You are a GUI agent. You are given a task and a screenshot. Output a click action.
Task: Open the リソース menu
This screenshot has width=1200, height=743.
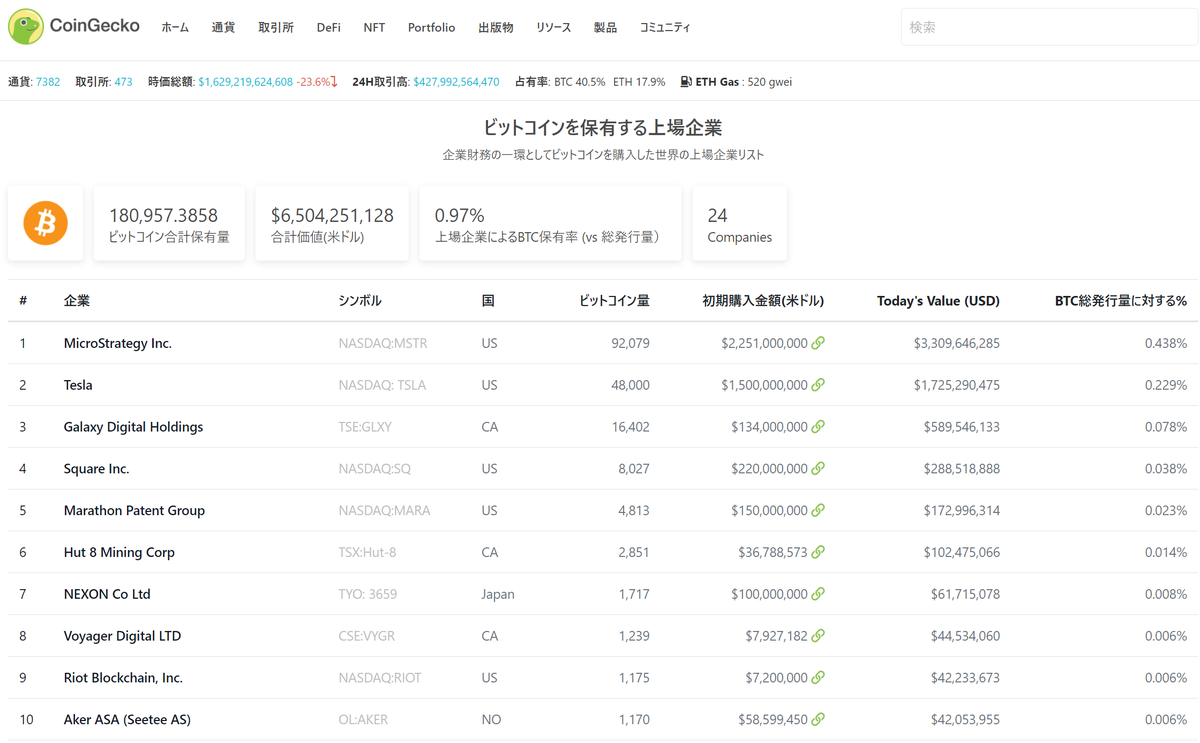click(553, 28)
